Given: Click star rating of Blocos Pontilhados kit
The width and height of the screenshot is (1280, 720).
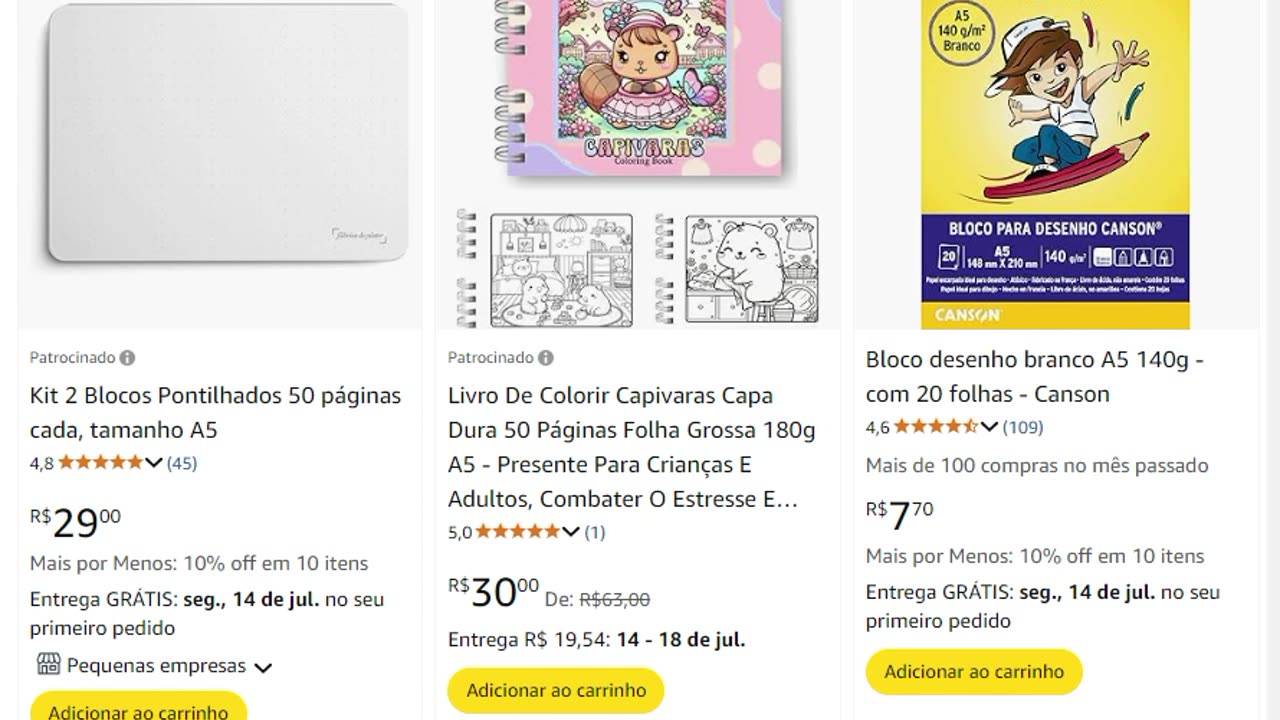Looking at the screenshot, I should point(100,463).
